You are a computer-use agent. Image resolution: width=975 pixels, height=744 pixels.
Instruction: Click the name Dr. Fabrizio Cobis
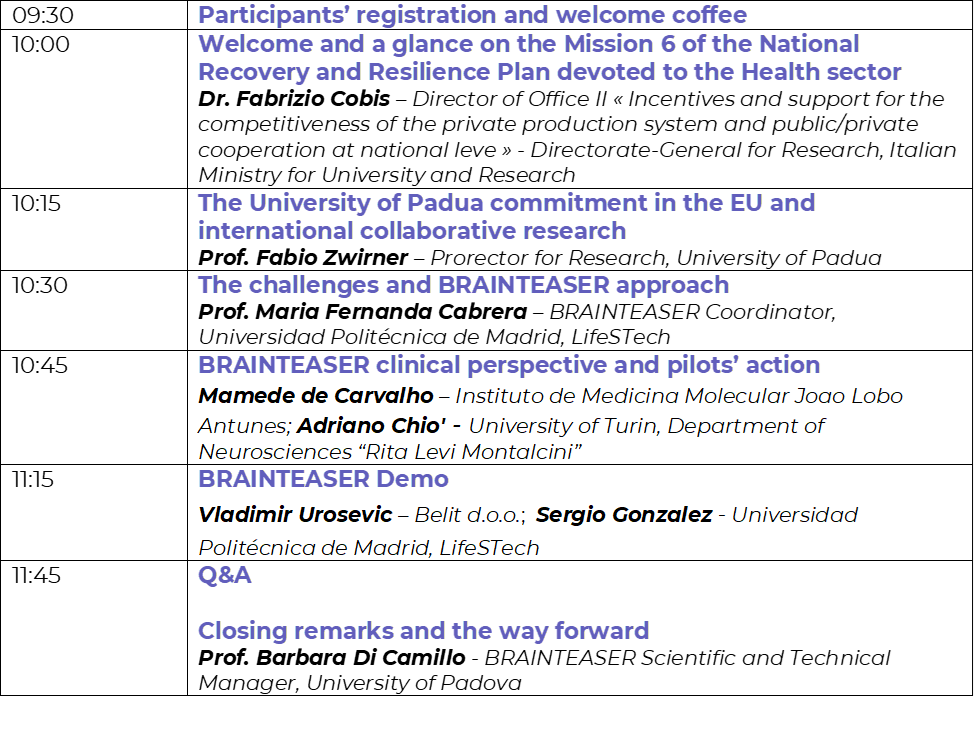pyautogui.click(x=294, y=99)
